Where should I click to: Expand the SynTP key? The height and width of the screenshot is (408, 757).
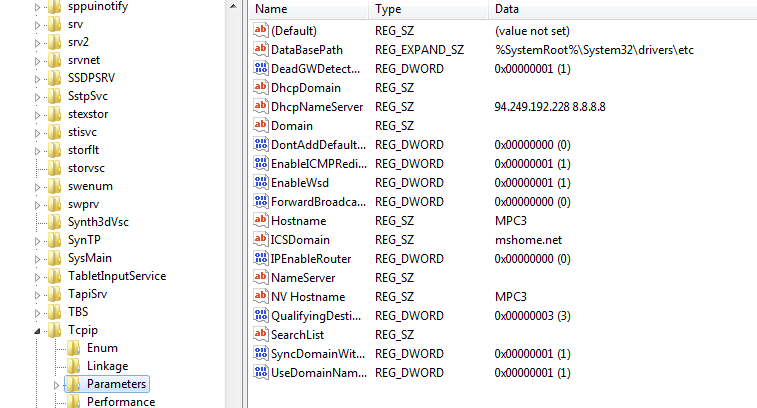click(x=37, y=241)
